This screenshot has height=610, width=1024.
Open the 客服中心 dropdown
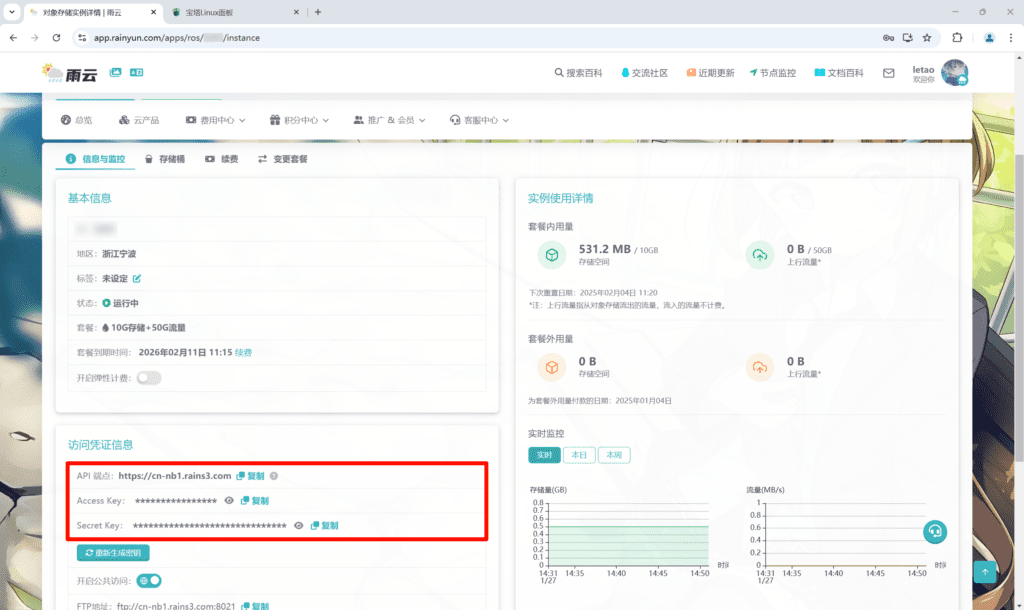click(x=479, y=120)
